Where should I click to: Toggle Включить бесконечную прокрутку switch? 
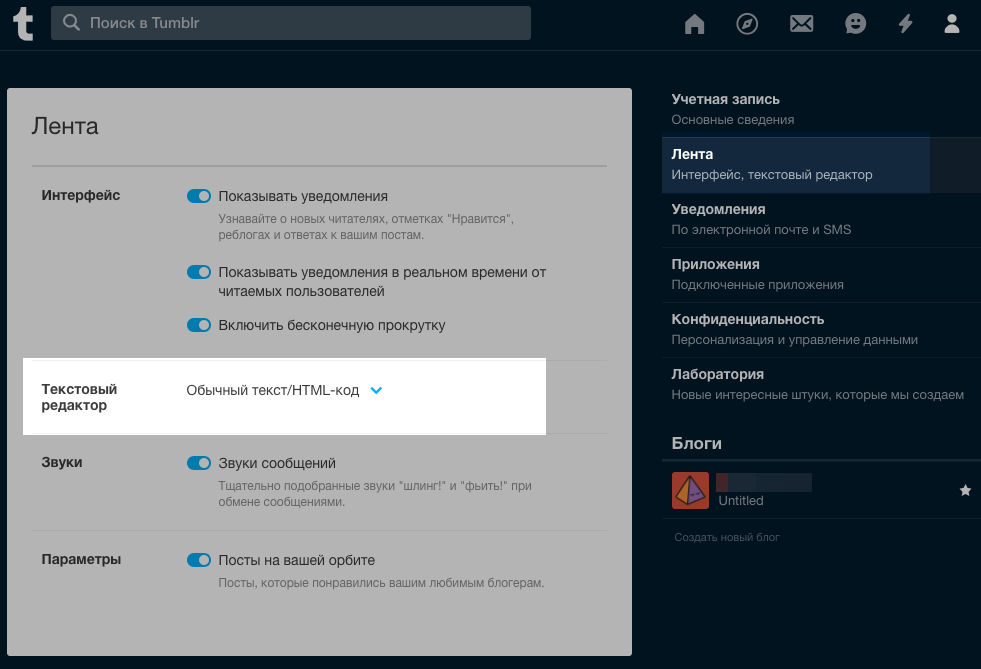coord(199,325)
